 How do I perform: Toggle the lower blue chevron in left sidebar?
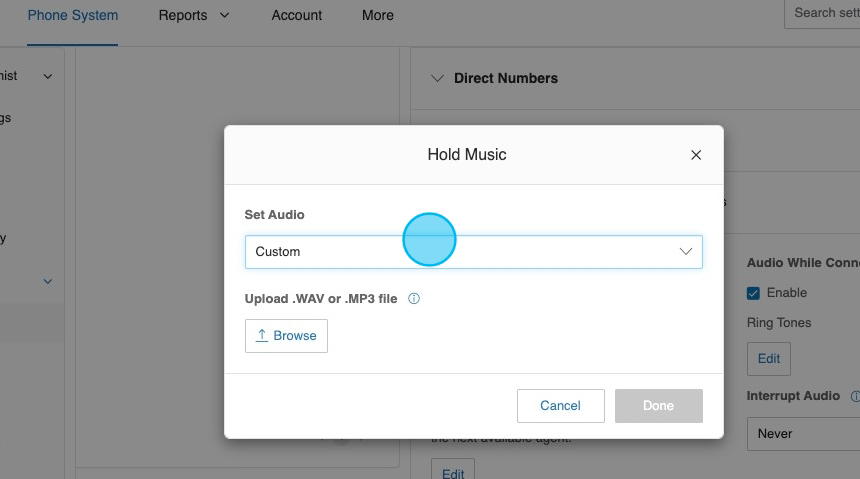click(47, 282)
